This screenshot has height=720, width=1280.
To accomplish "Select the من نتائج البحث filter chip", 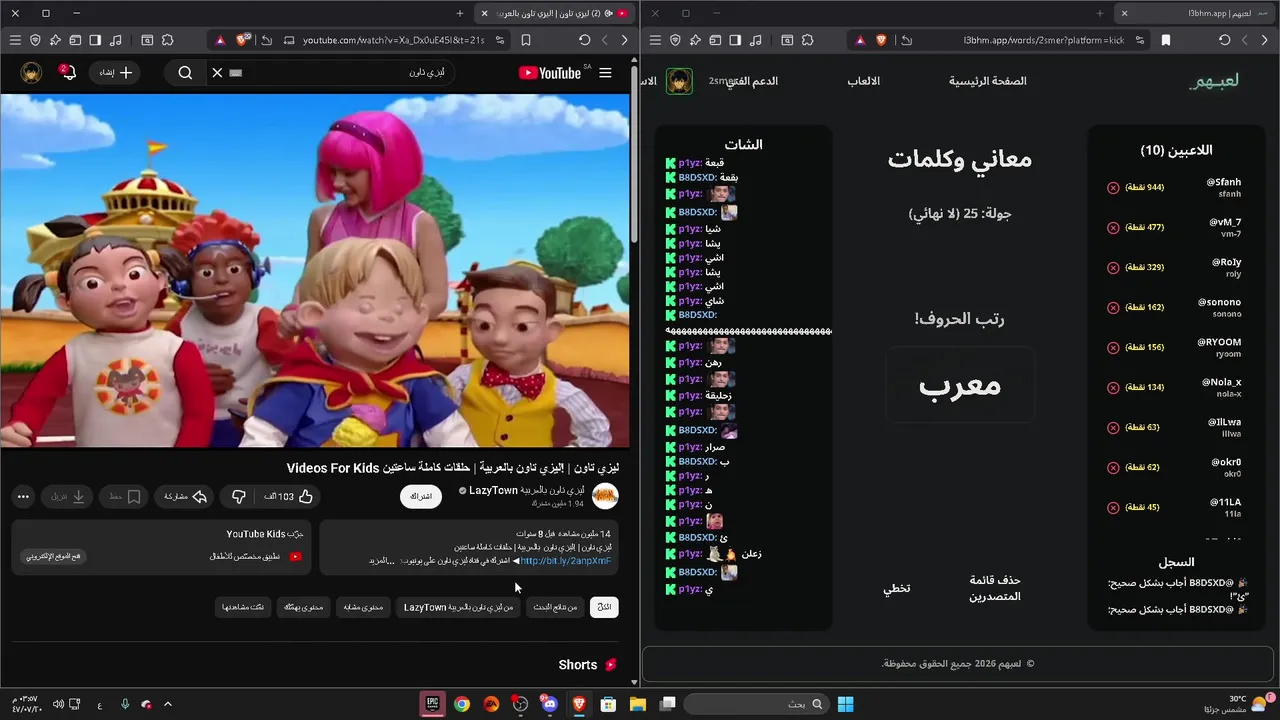I will click(554, 607).
